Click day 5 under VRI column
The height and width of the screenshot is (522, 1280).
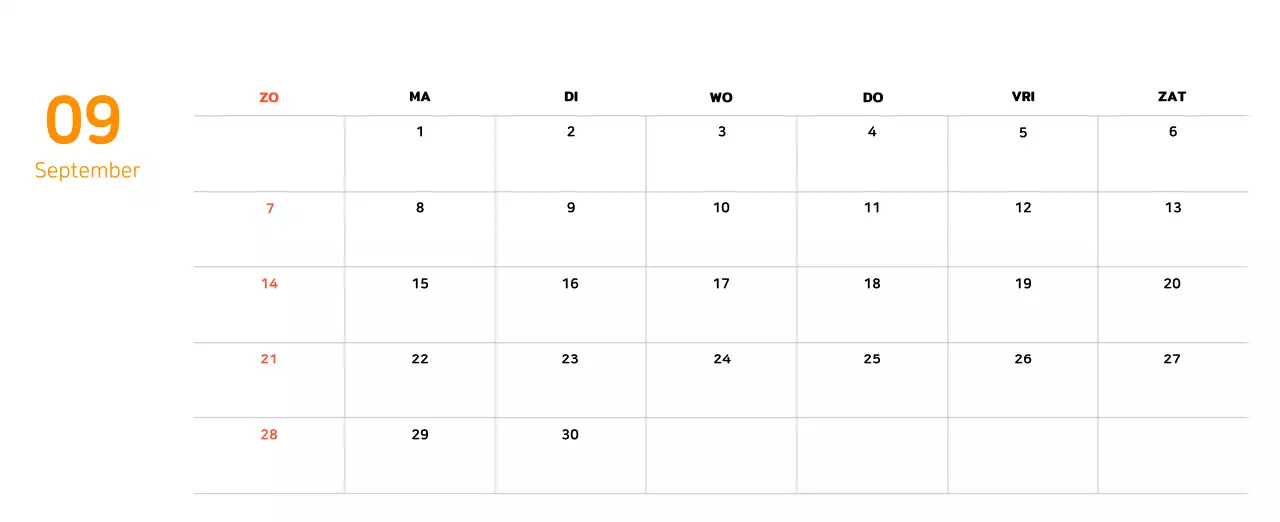(x=1022, y=133)
